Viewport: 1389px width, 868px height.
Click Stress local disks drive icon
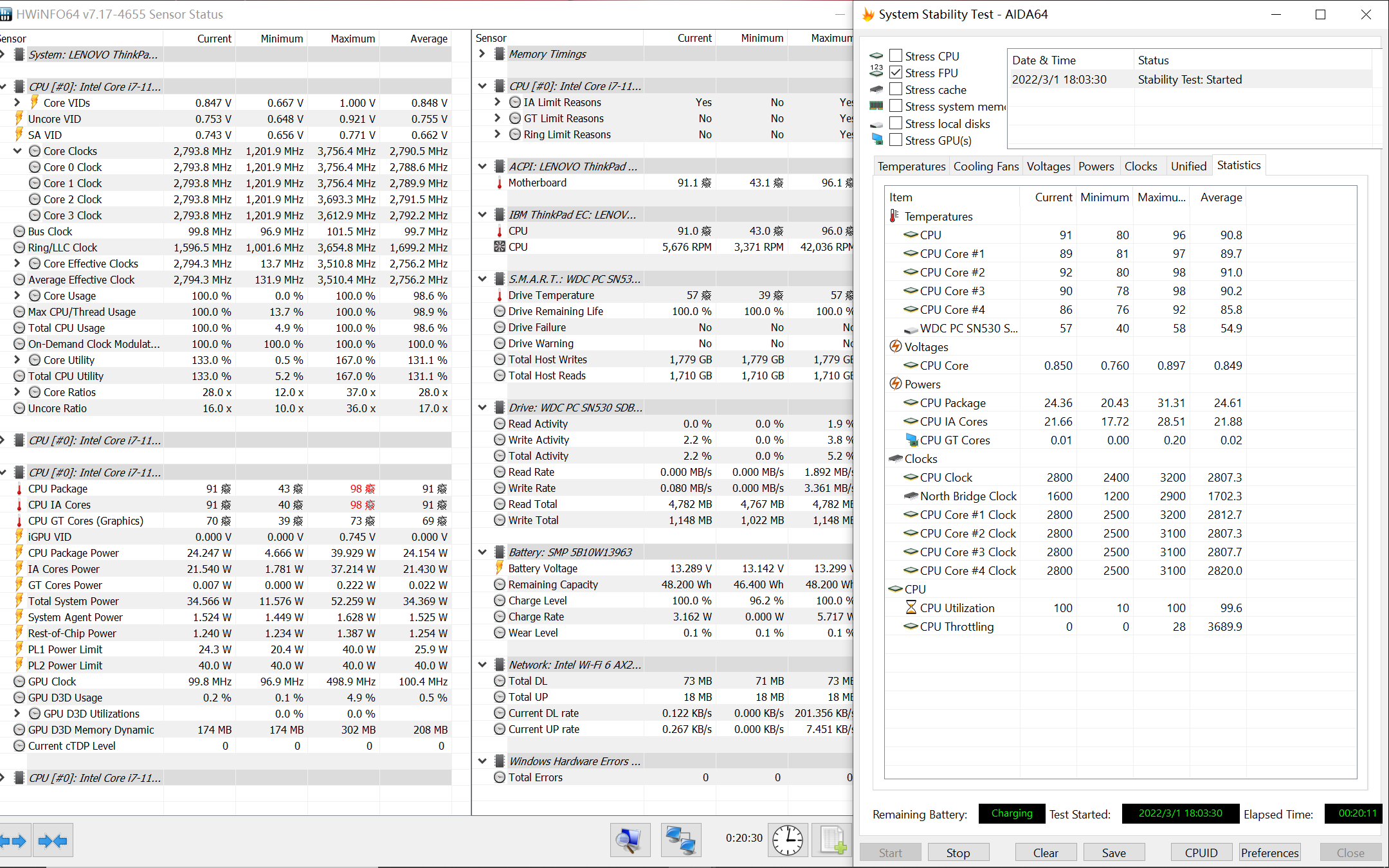[876, 124]
